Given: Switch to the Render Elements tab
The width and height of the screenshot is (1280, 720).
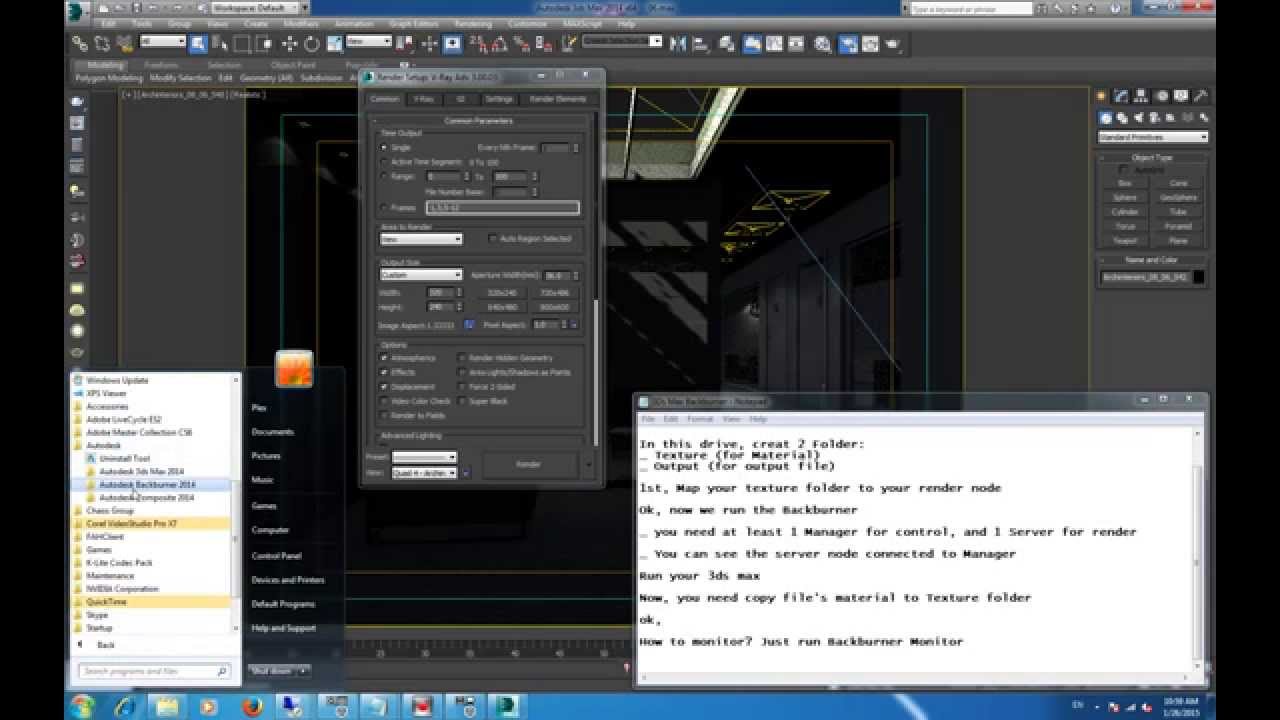Looking at the screenshot, I should coord(558,99).
